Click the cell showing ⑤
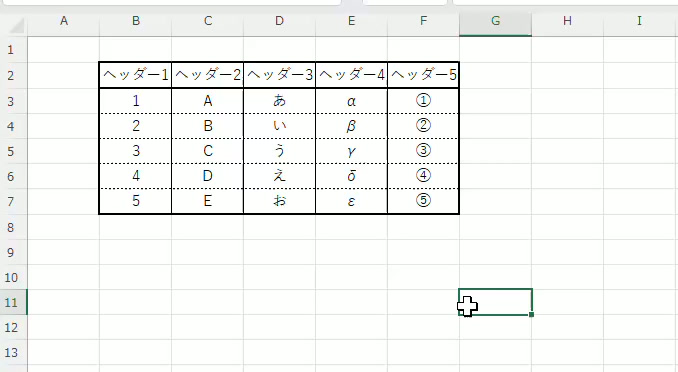Screen dimensions: 678x372 [423, 201]
